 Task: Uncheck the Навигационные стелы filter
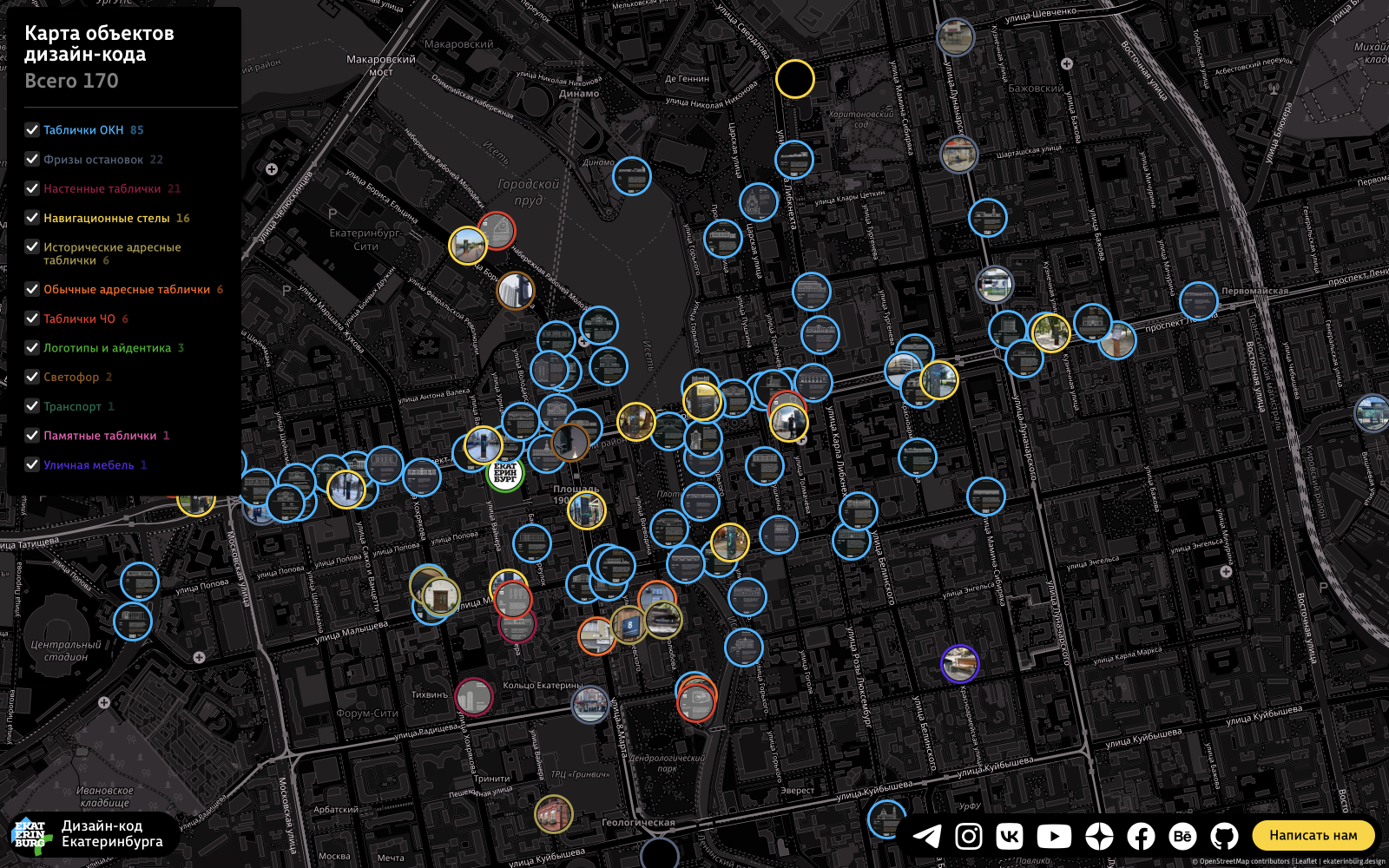tap(32, 218)
